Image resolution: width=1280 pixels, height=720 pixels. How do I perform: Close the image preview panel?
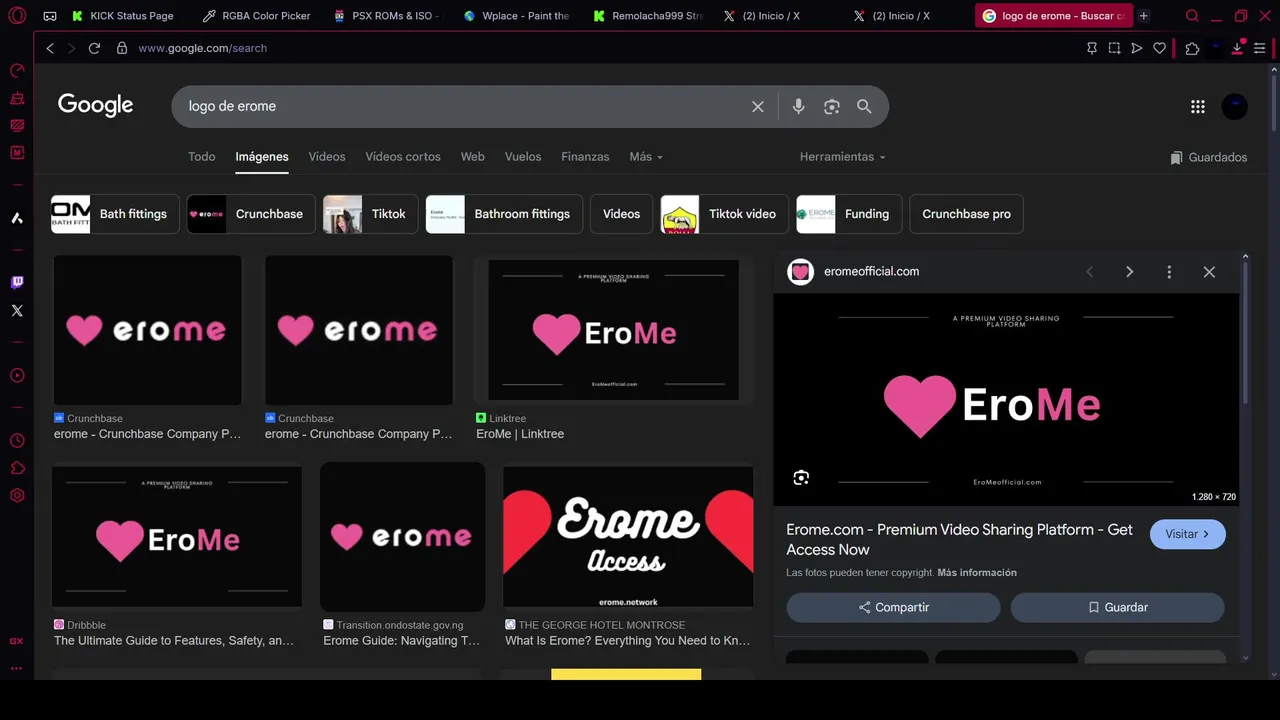tap(1209, 272)
